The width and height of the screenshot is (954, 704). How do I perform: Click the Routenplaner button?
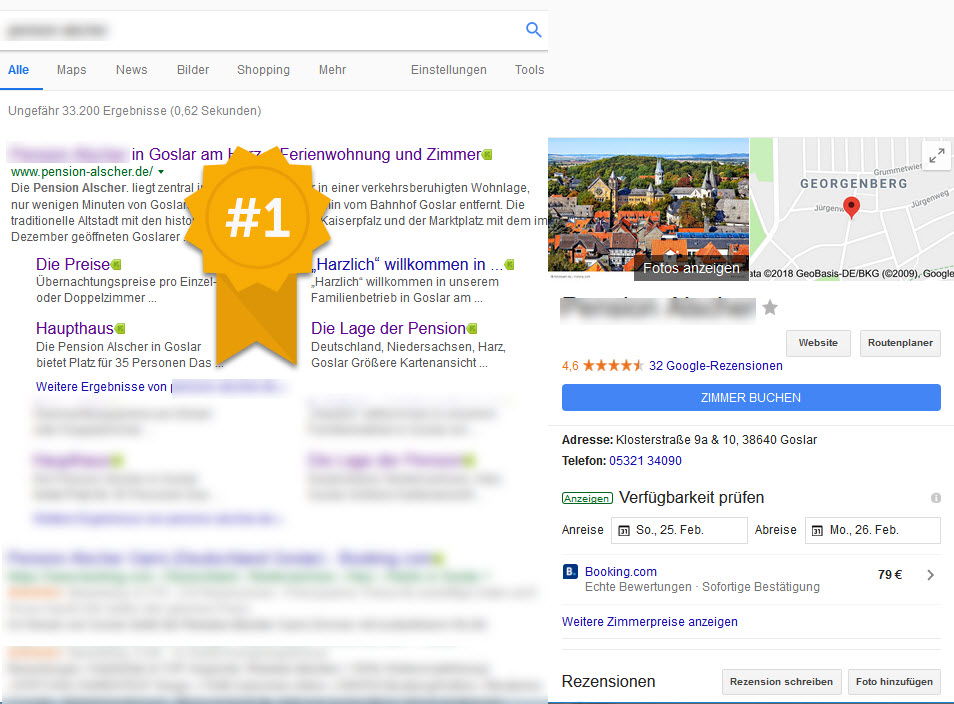(900, 343)
